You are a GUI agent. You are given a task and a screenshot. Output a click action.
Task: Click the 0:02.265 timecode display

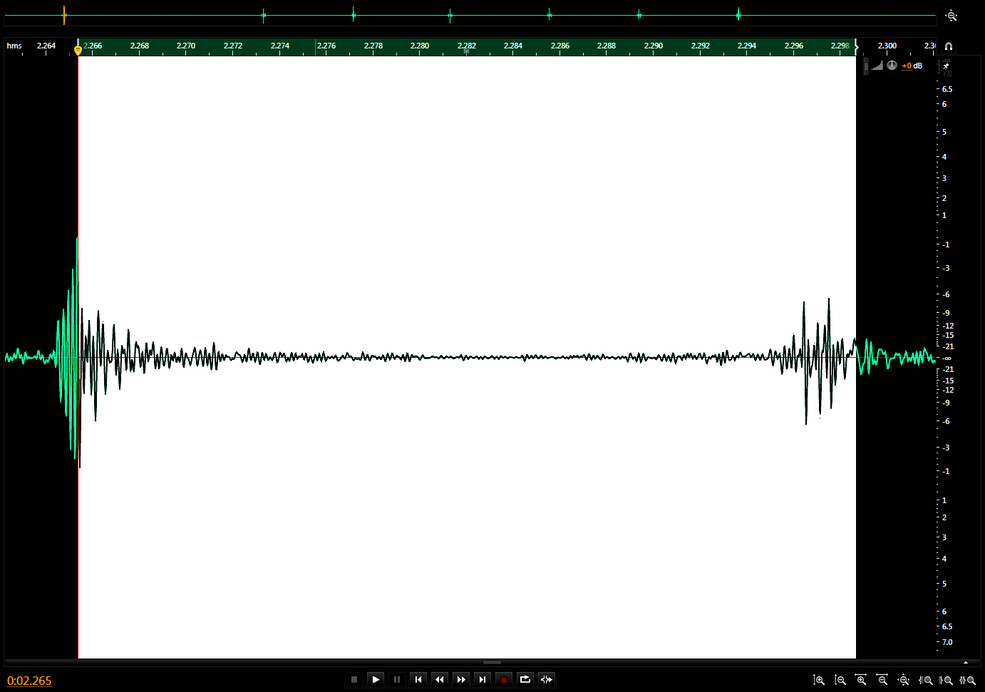click(30, 681)
